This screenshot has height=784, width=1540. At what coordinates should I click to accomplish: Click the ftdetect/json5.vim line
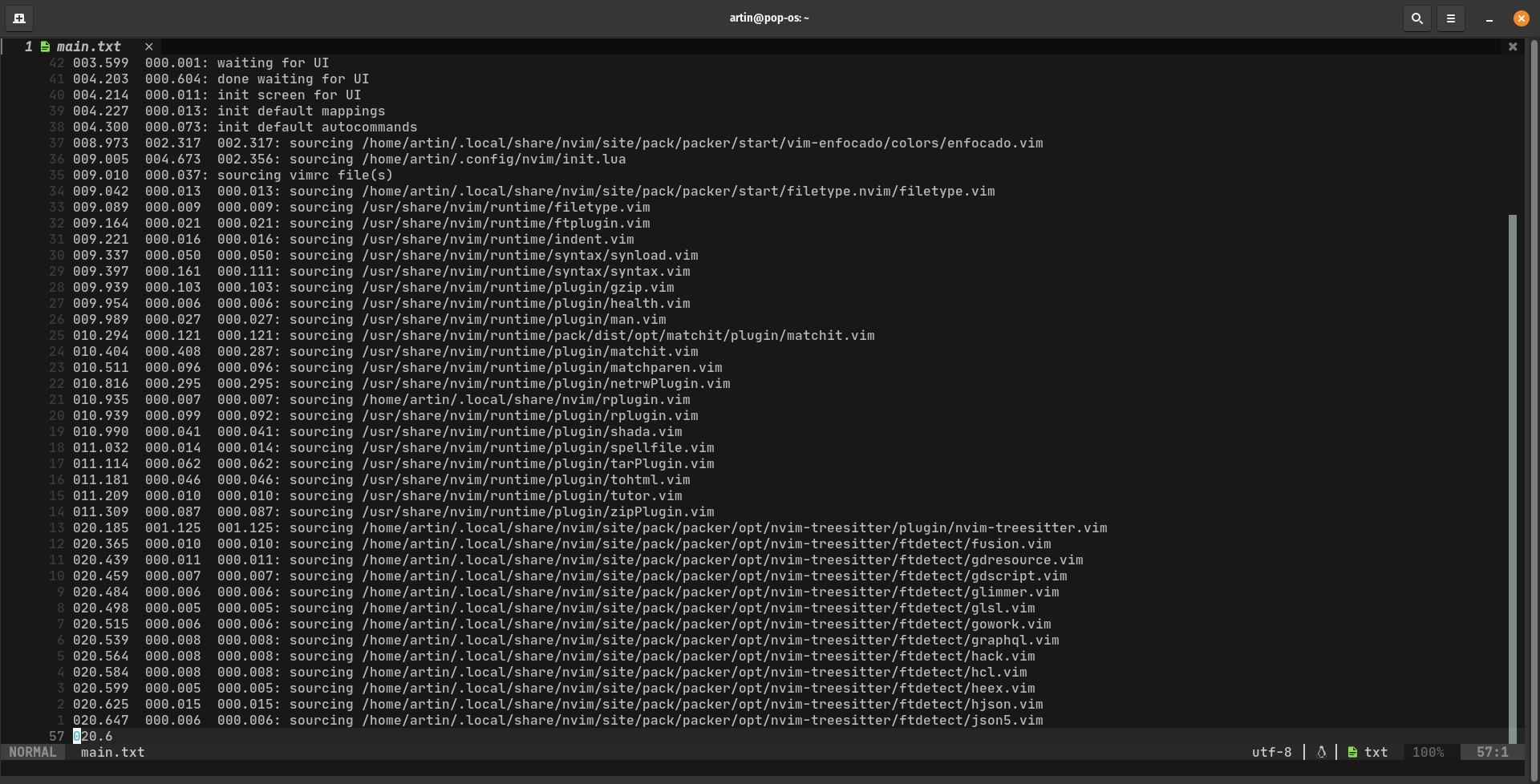pos(557,720)
